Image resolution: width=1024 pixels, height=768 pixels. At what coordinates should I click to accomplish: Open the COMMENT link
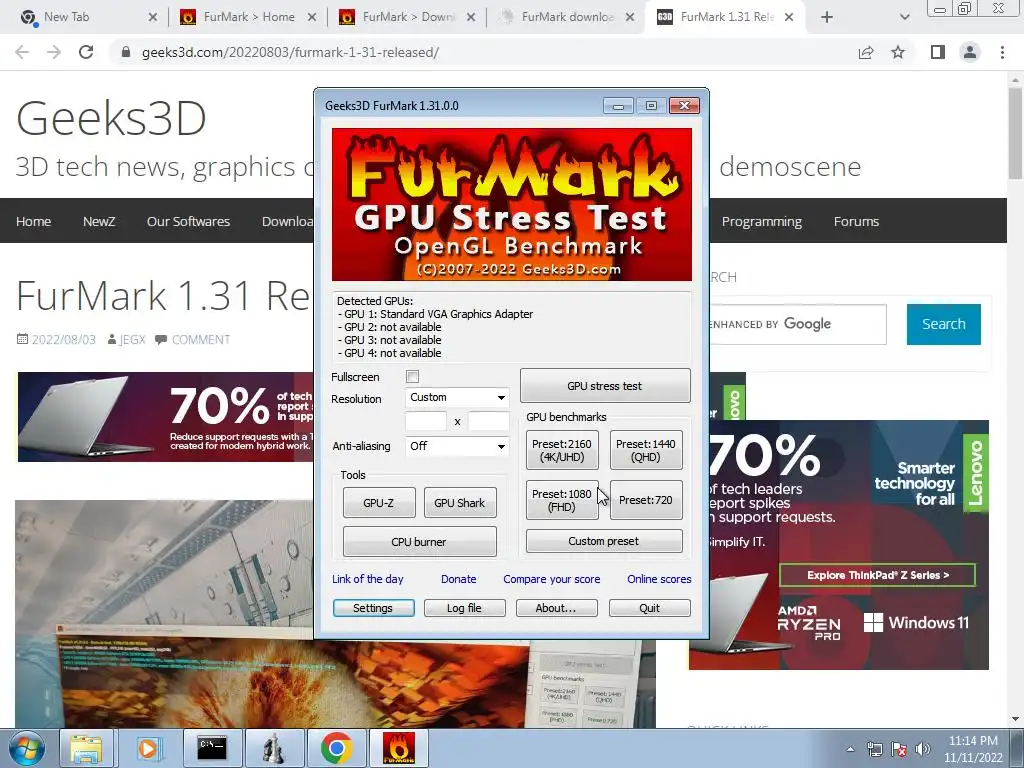(201, 340)
